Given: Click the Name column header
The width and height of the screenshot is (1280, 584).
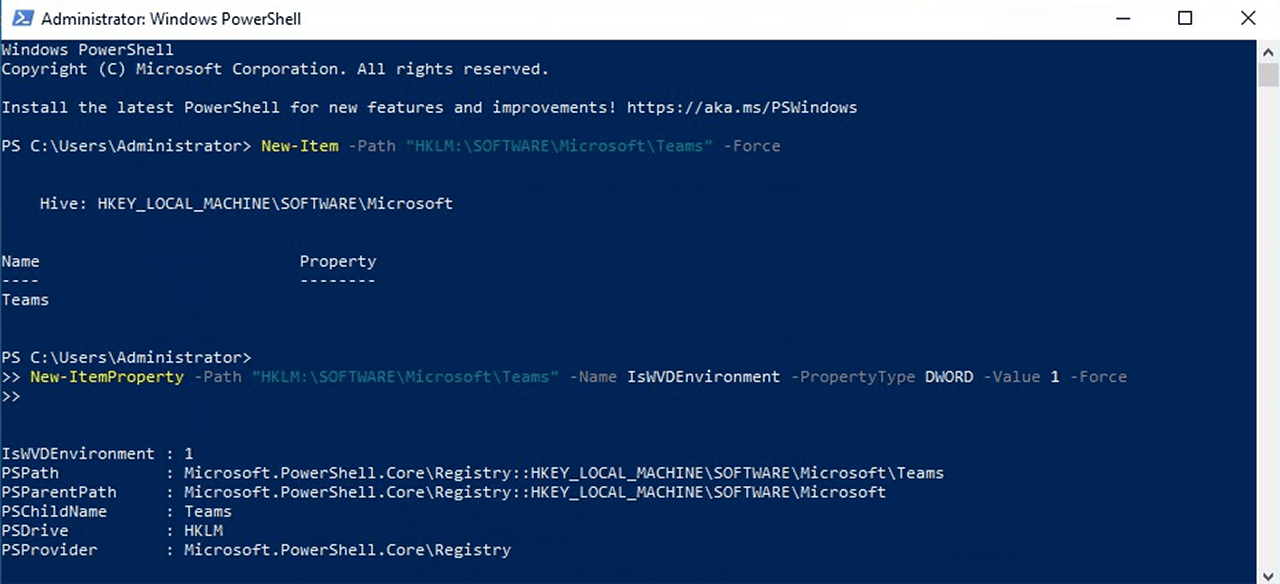Looking at the screenshot, I should click(21, 262).
